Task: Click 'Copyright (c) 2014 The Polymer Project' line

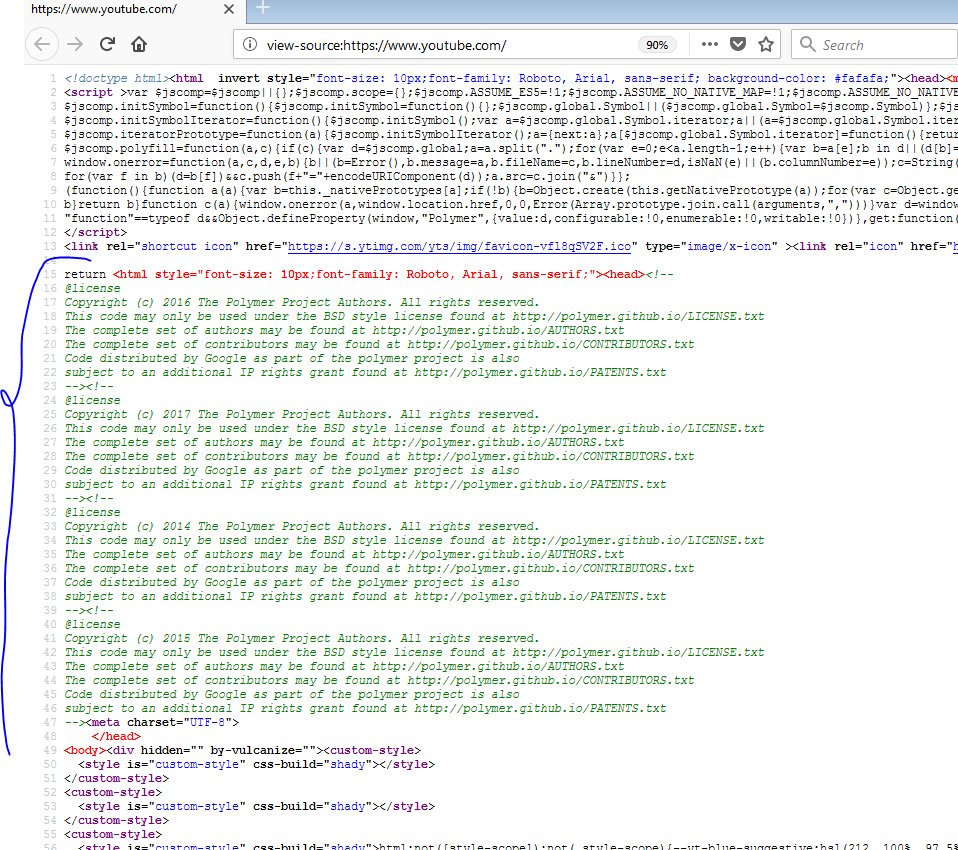Action: click(x=302, y=526)
